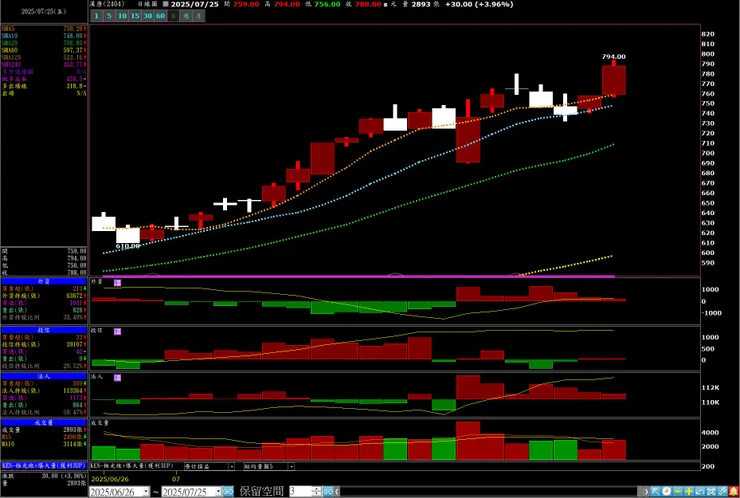
Task: Click the small square icon before 2025/07/25 header date
Action: click(165, 4)
